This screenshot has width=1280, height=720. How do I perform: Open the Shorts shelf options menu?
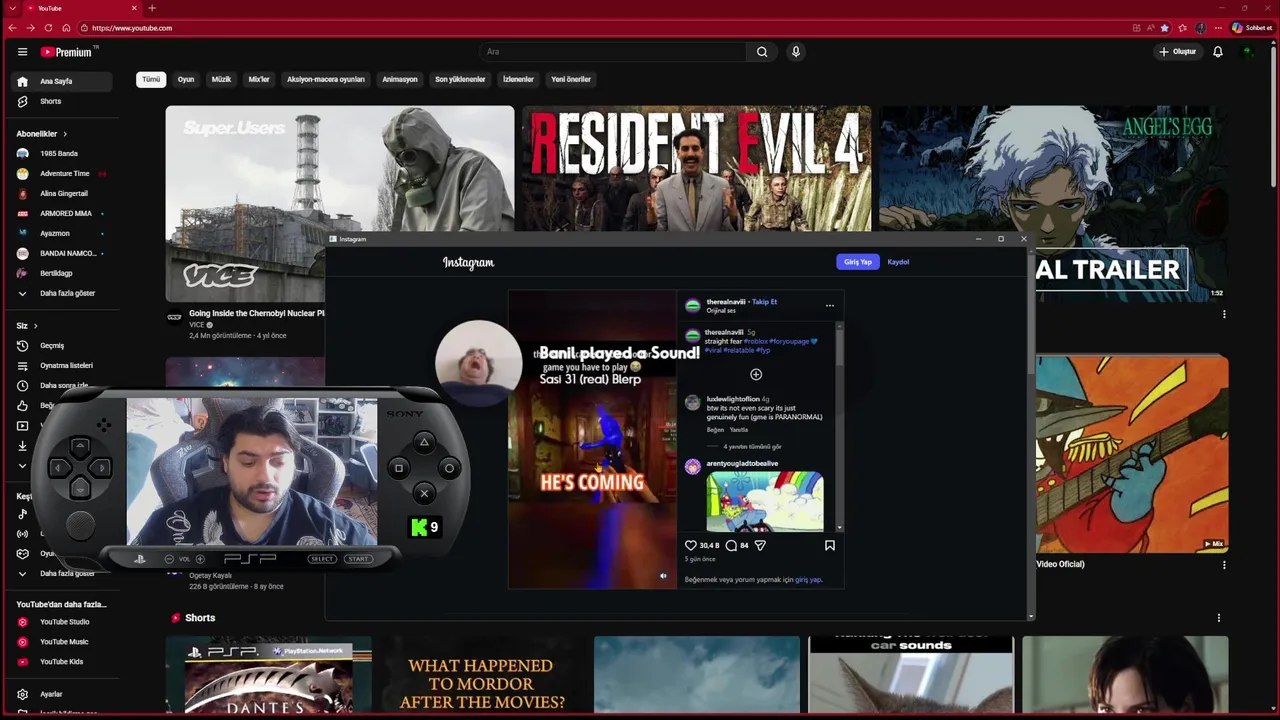[1218, 618]
